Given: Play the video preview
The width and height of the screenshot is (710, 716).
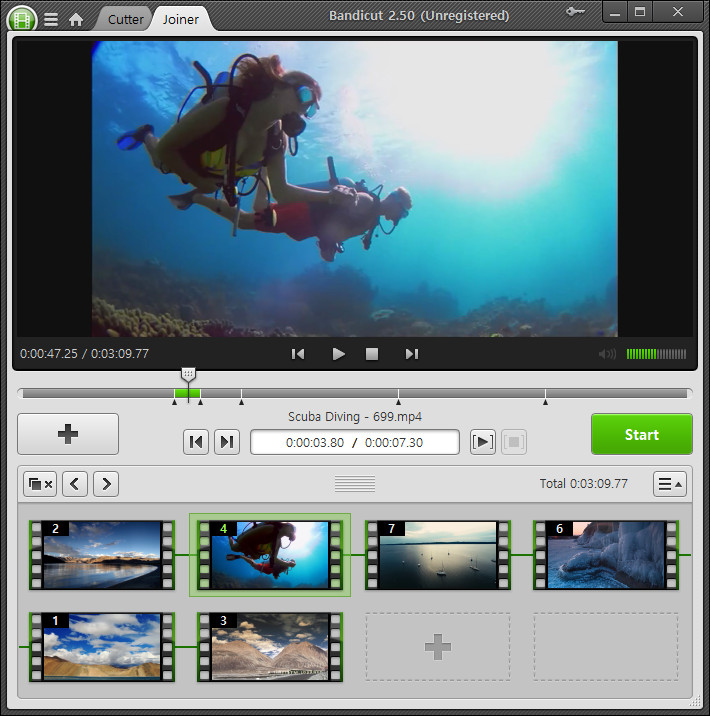Looking at the screenshot, I should point(338,354).
